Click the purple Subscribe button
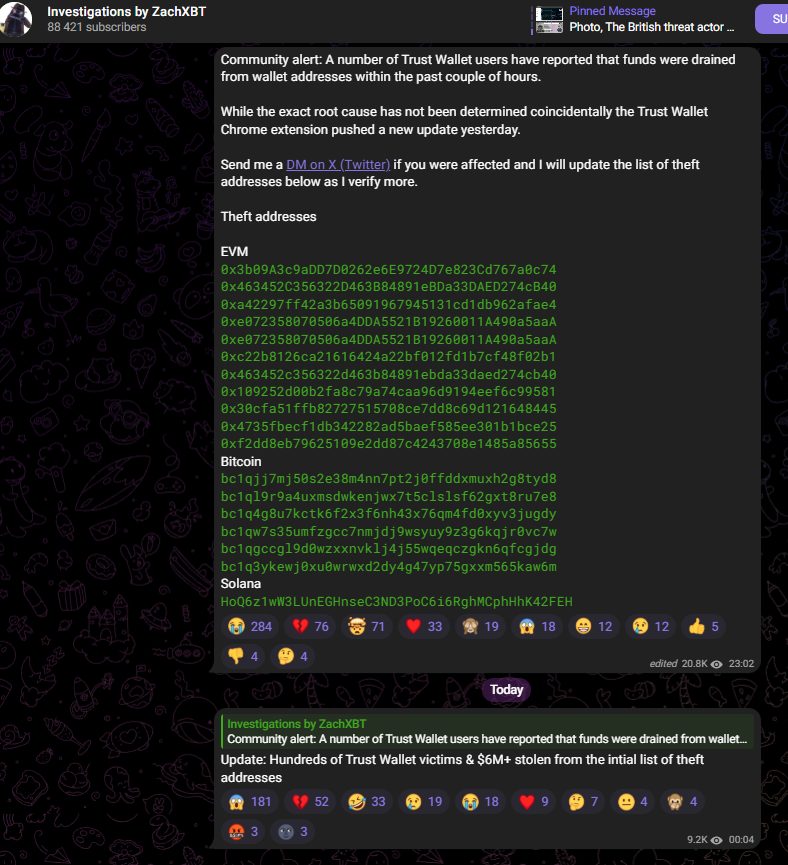Screen dimensions: 788x865 coord(771,19)
